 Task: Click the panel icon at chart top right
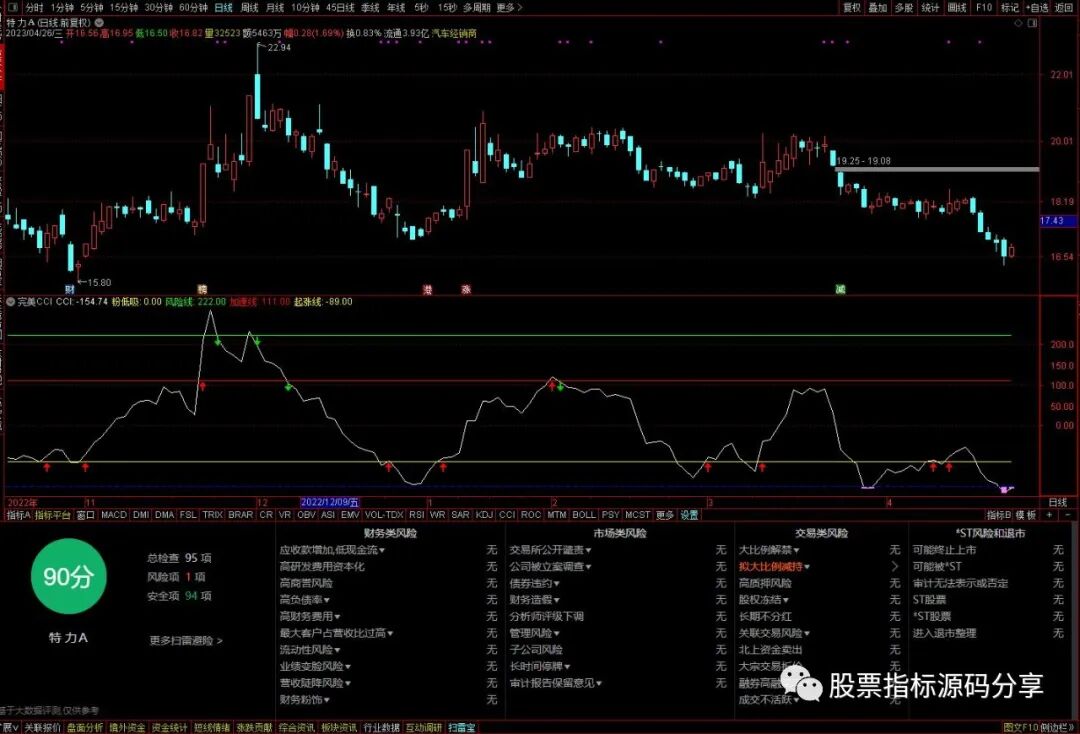tap(1032, 23)
